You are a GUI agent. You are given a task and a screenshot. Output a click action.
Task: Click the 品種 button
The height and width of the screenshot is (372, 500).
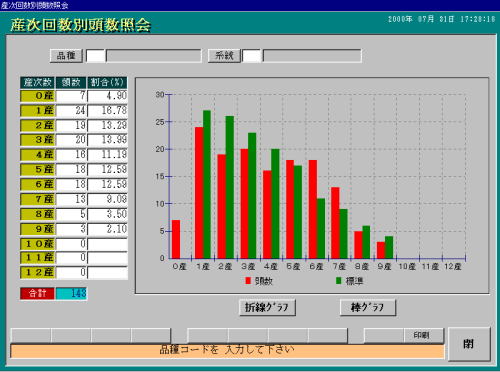[66, 56]
